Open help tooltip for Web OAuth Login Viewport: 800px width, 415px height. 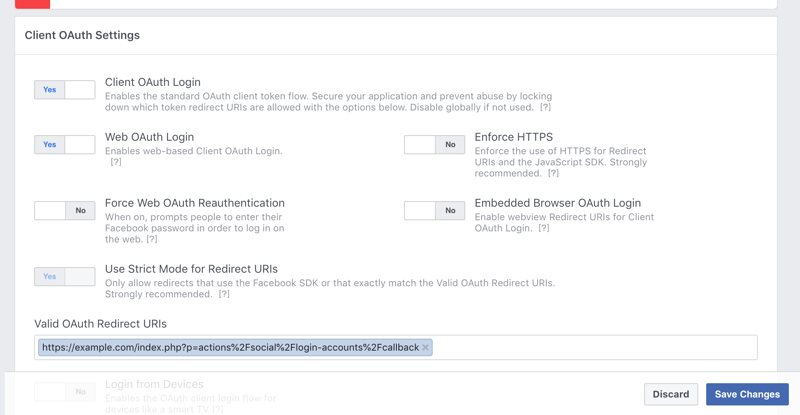tap(116, 162)
